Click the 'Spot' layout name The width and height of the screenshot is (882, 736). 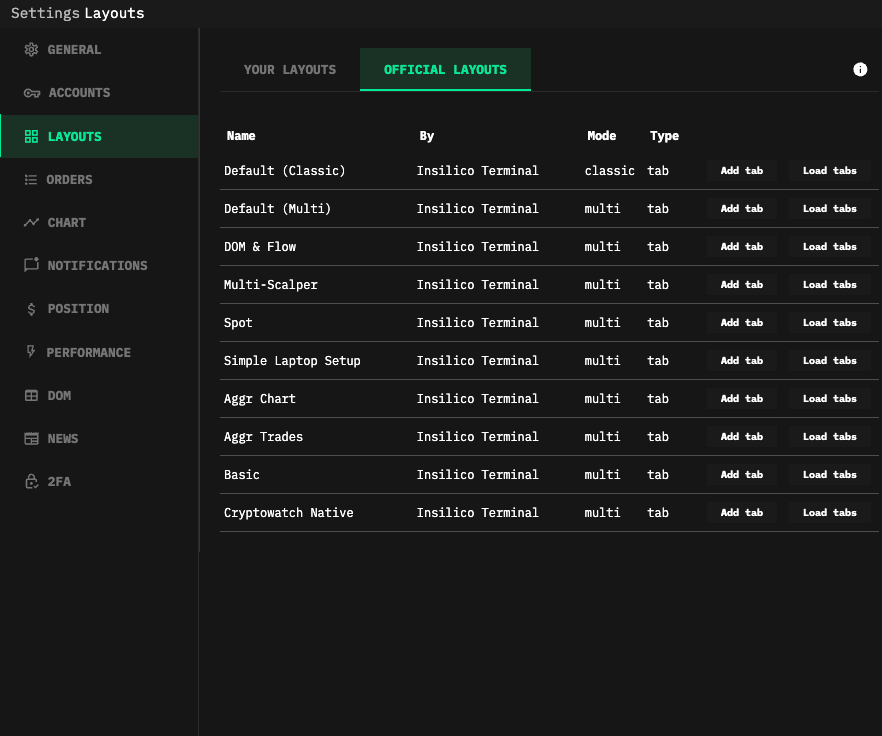(x=238, y=323)
